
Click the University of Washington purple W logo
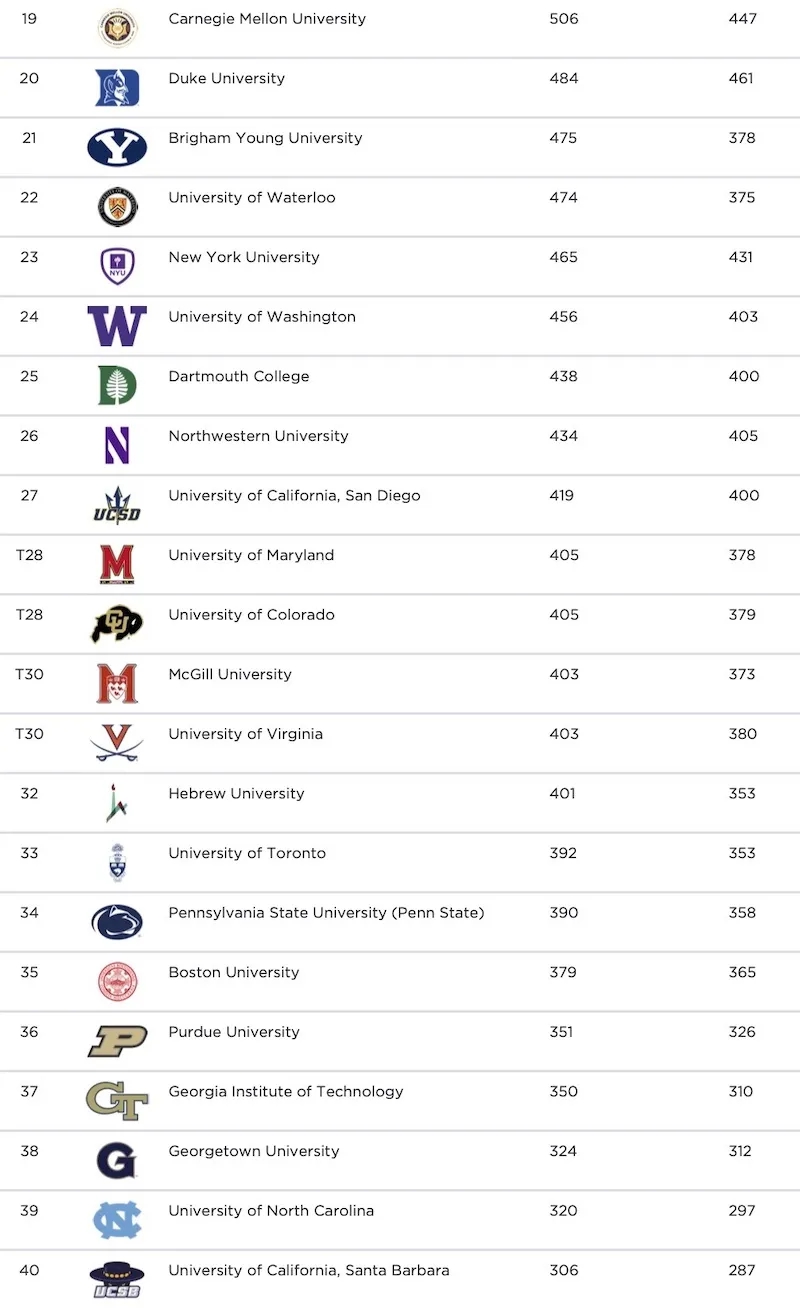click(x=117, y=326)
